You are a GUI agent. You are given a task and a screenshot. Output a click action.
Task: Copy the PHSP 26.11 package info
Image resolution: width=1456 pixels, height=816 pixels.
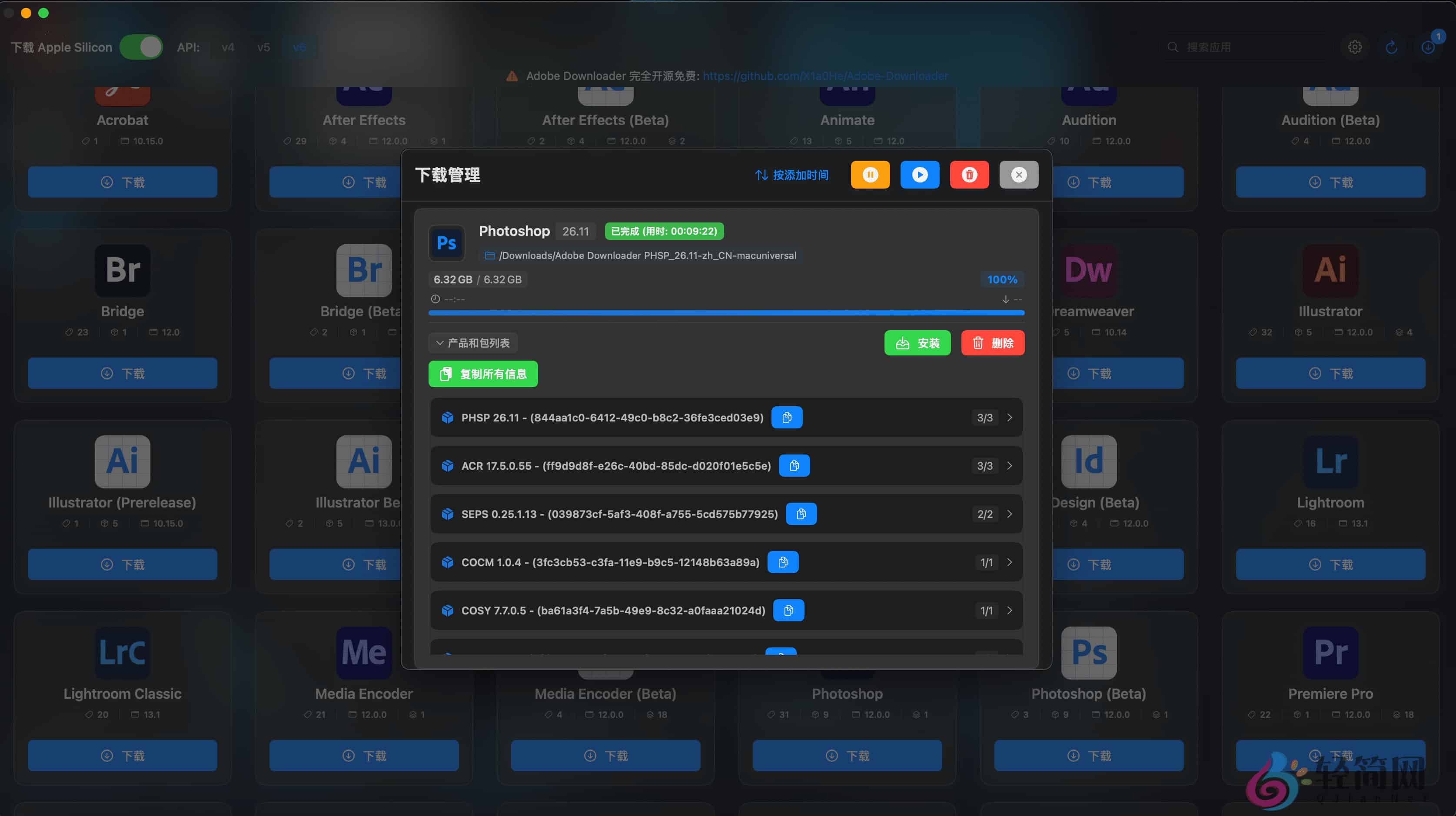(x=788, y=417)
